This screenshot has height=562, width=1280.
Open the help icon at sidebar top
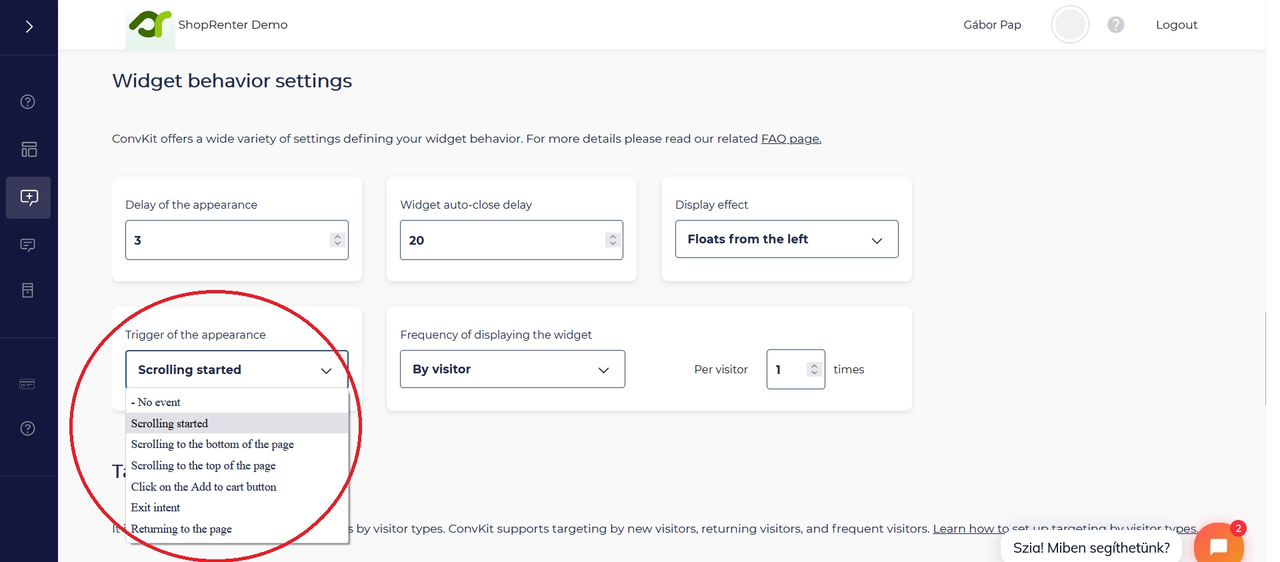tap(28, 101)
